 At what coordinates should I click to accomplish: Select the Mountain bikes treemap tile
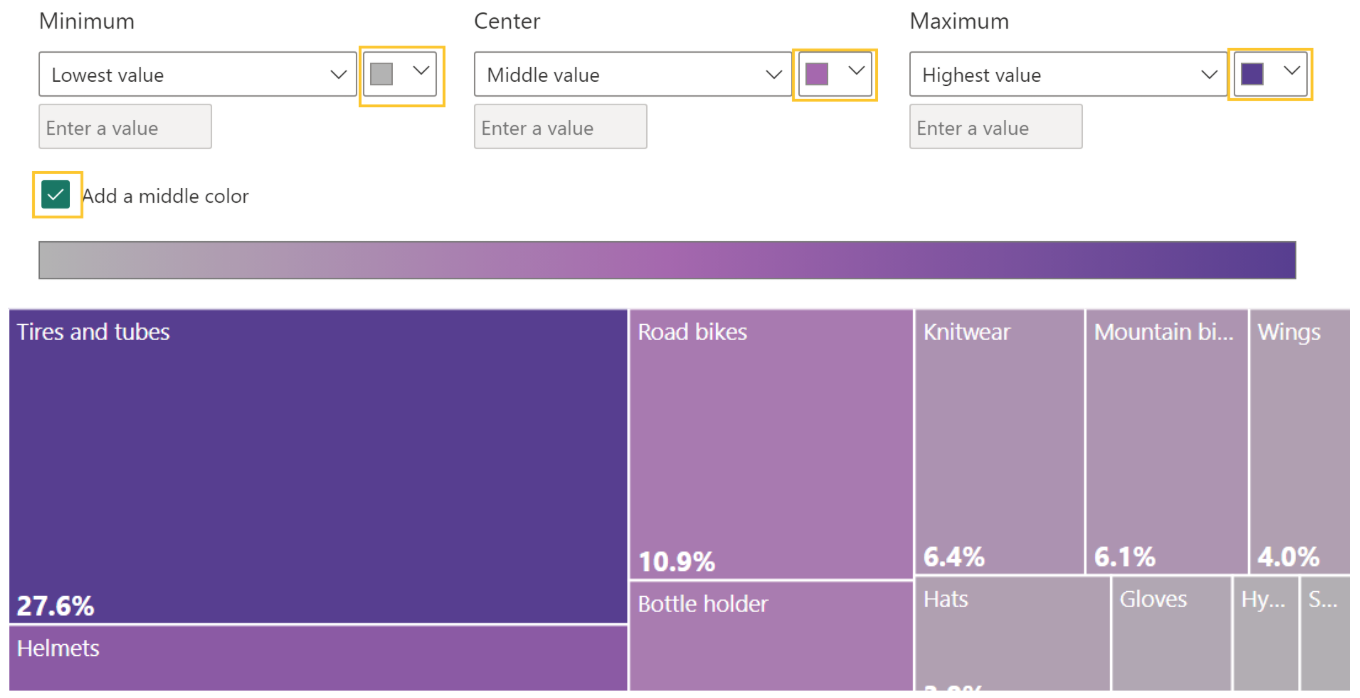pyautogui.click(x=1166, y=441)
